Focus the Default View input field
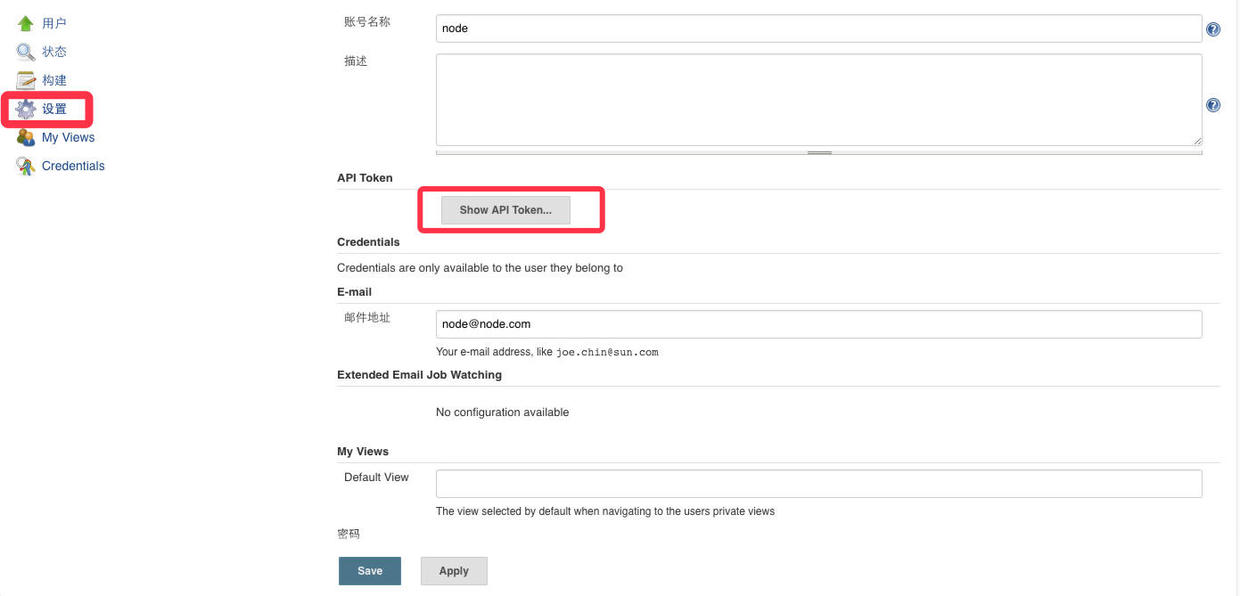The width and height of the screenshot is (1240, 596). pyautogui.click(x=819, y=484)
